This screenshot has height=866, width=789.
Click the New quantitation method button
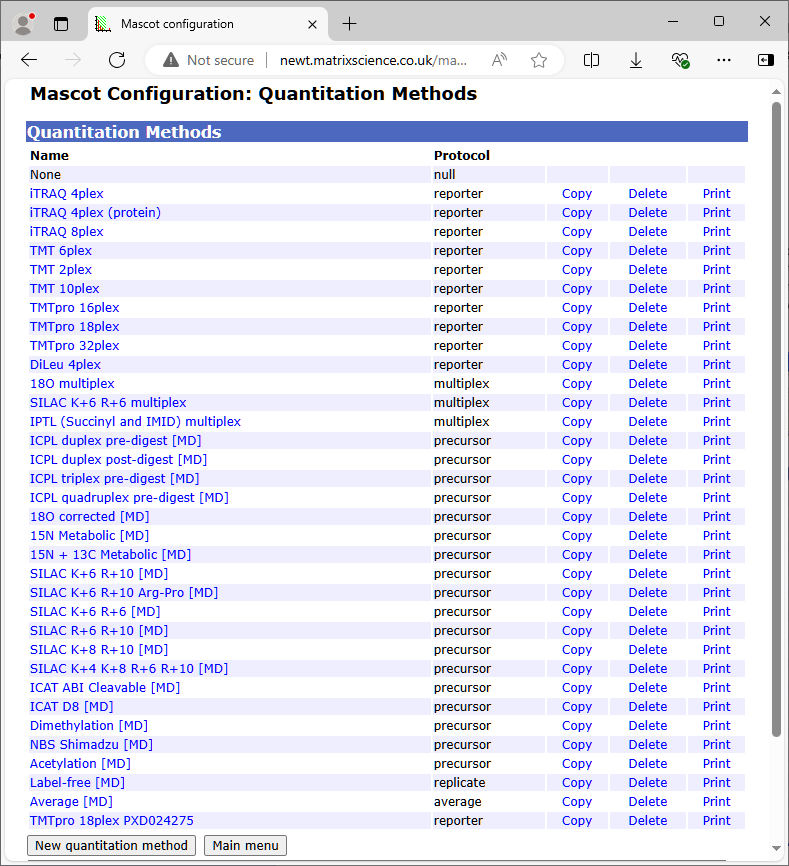click(112, 846)
